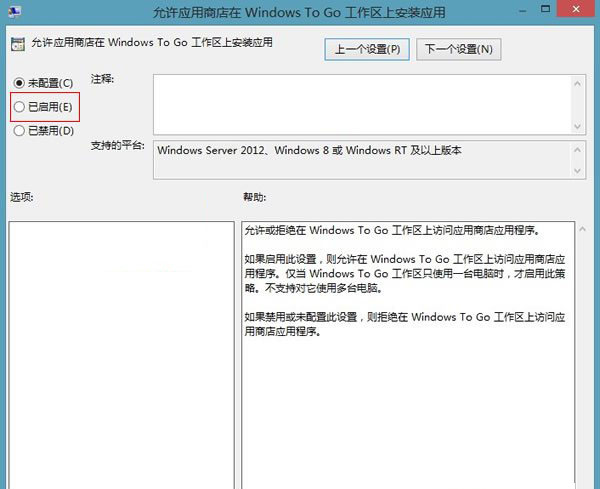Click inside the 注释 comment text box
600x489 pixels.
[x=360, y=103]
